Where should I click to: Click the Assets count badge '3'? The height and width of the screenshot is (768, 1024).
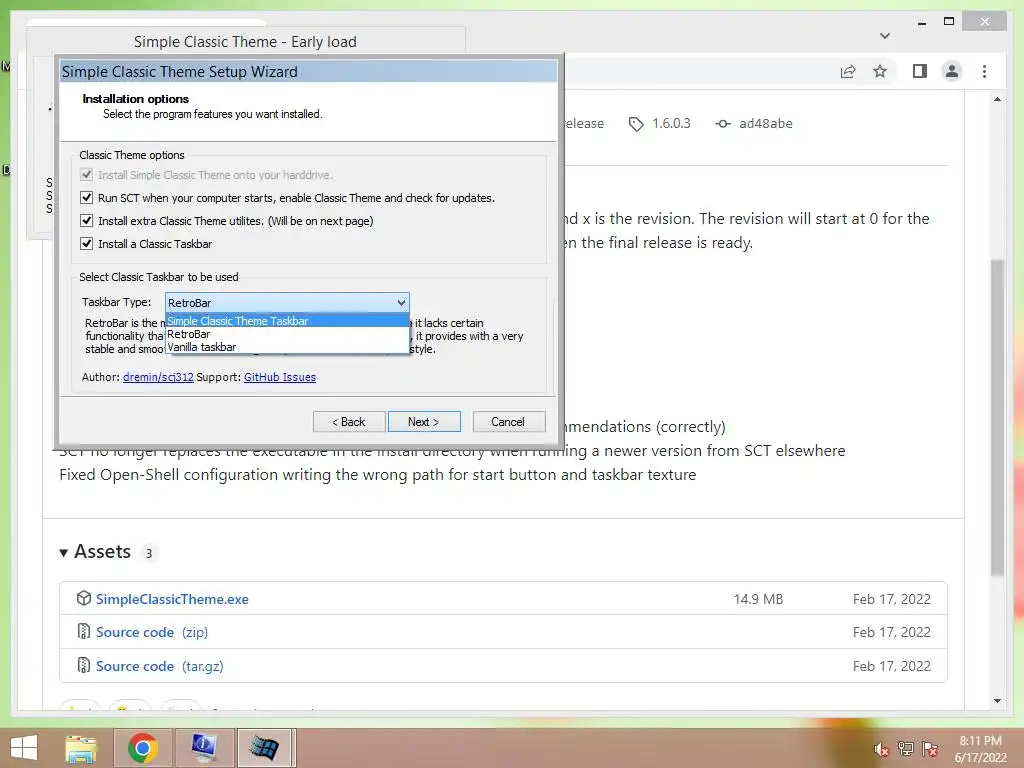pos(149,553)
